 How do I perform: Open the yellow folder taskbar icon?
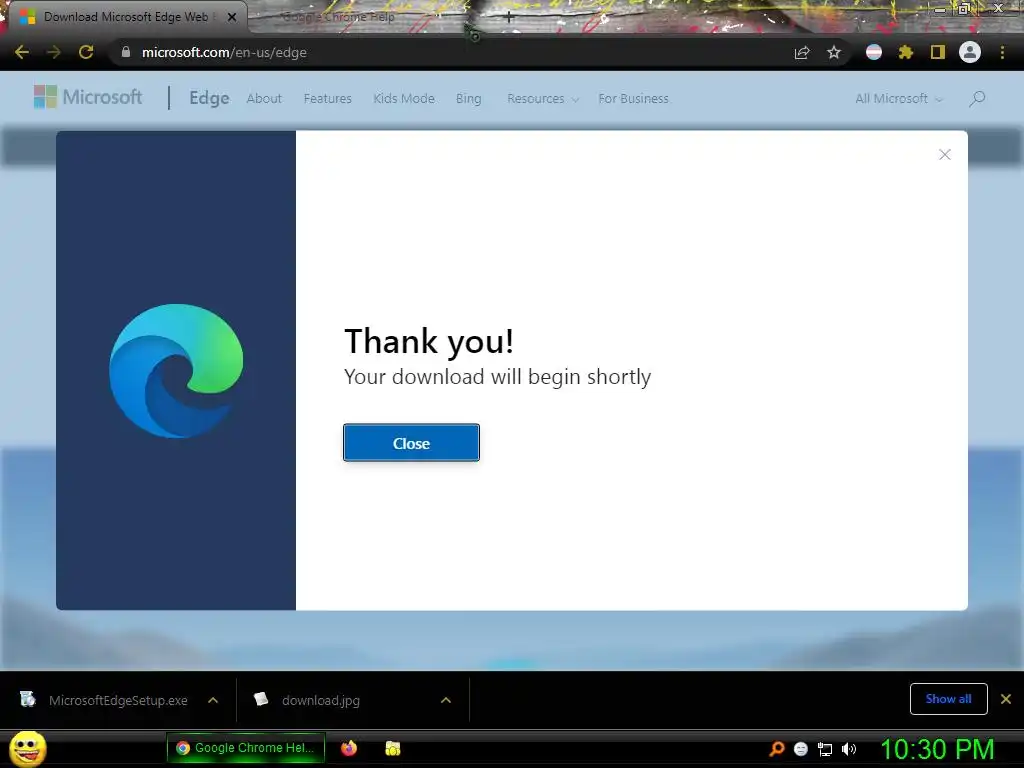[x=392, y=748]
